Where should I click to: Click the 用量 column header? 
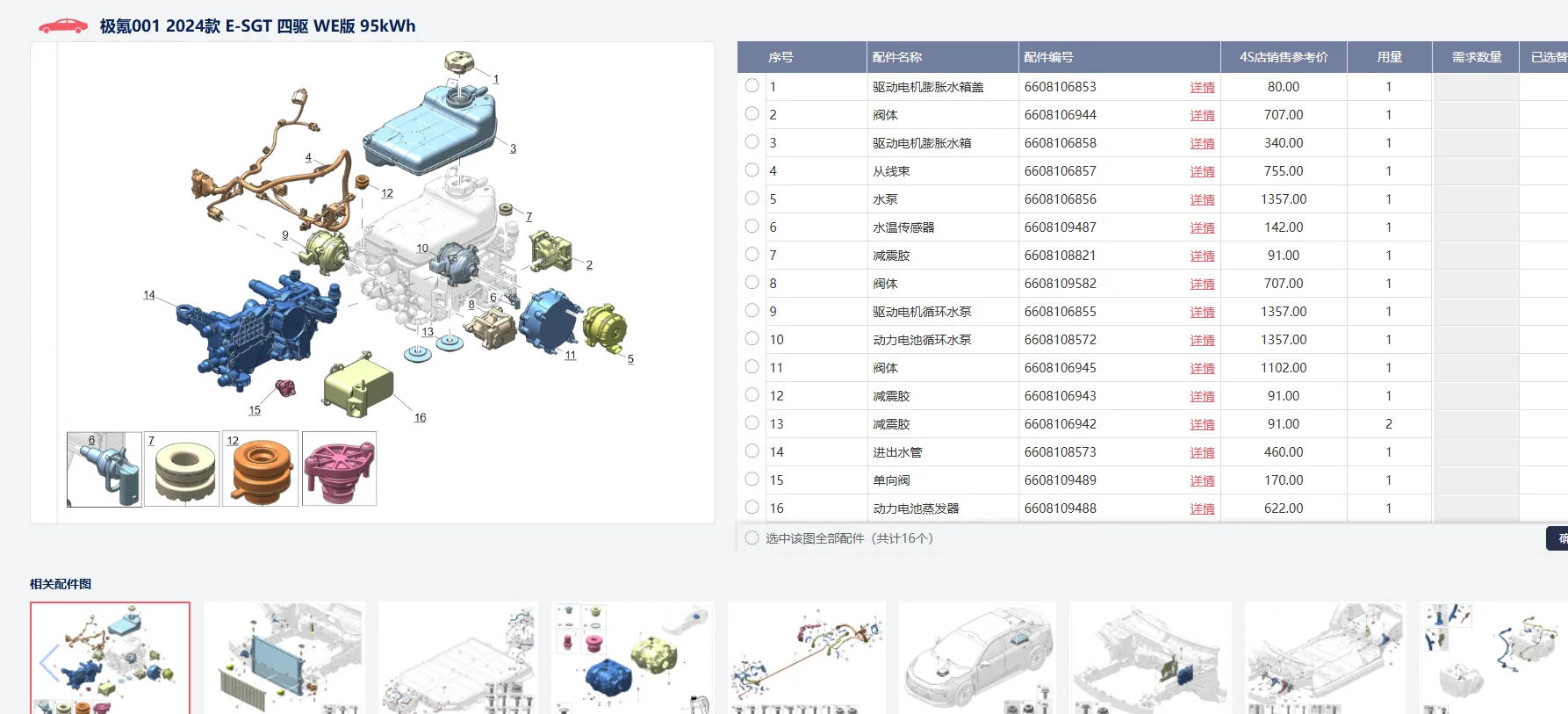1389,57
